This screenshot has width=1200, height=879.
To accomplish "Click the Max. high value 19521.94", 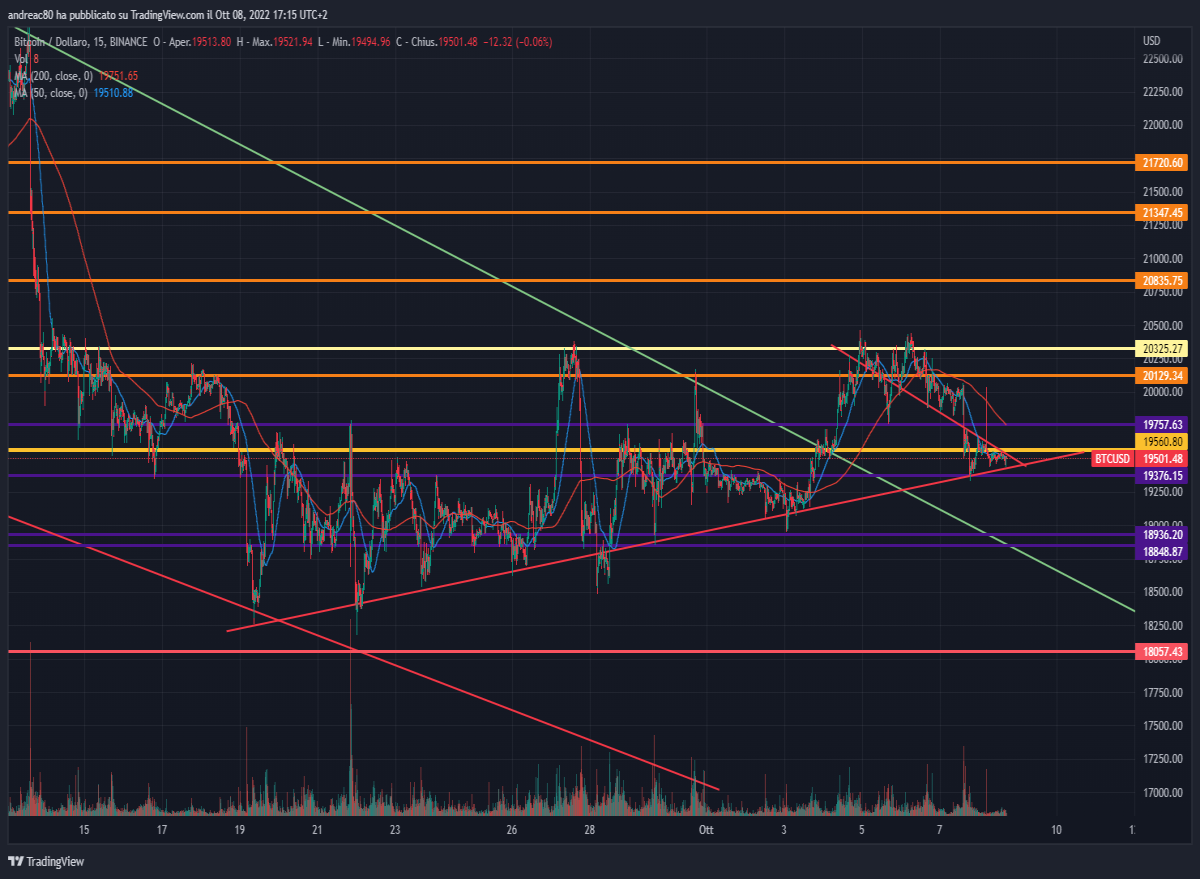I will pyautogui.click(x=295, y=42).
